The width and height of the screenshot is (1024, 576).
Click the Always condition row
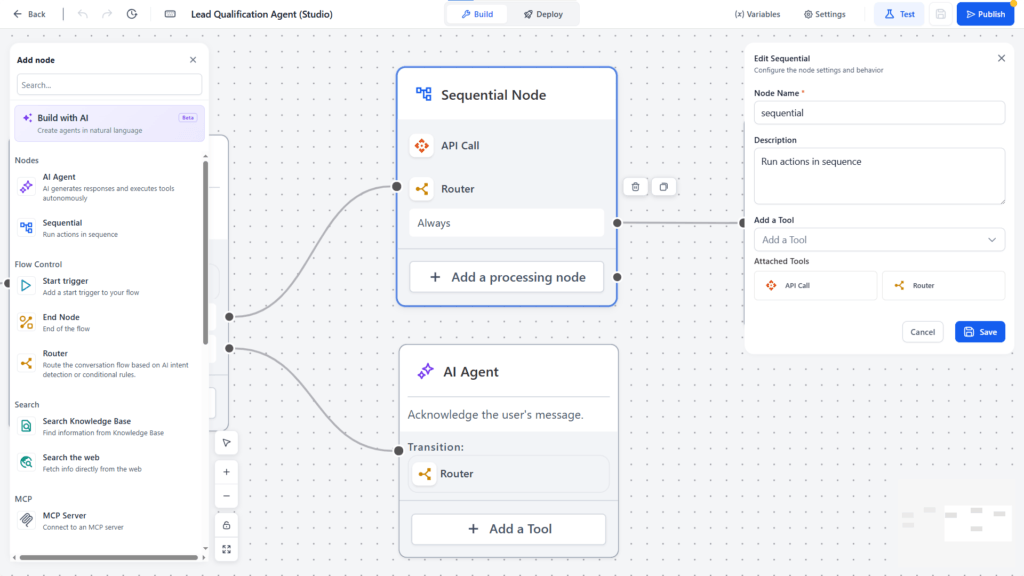point(507,223)
